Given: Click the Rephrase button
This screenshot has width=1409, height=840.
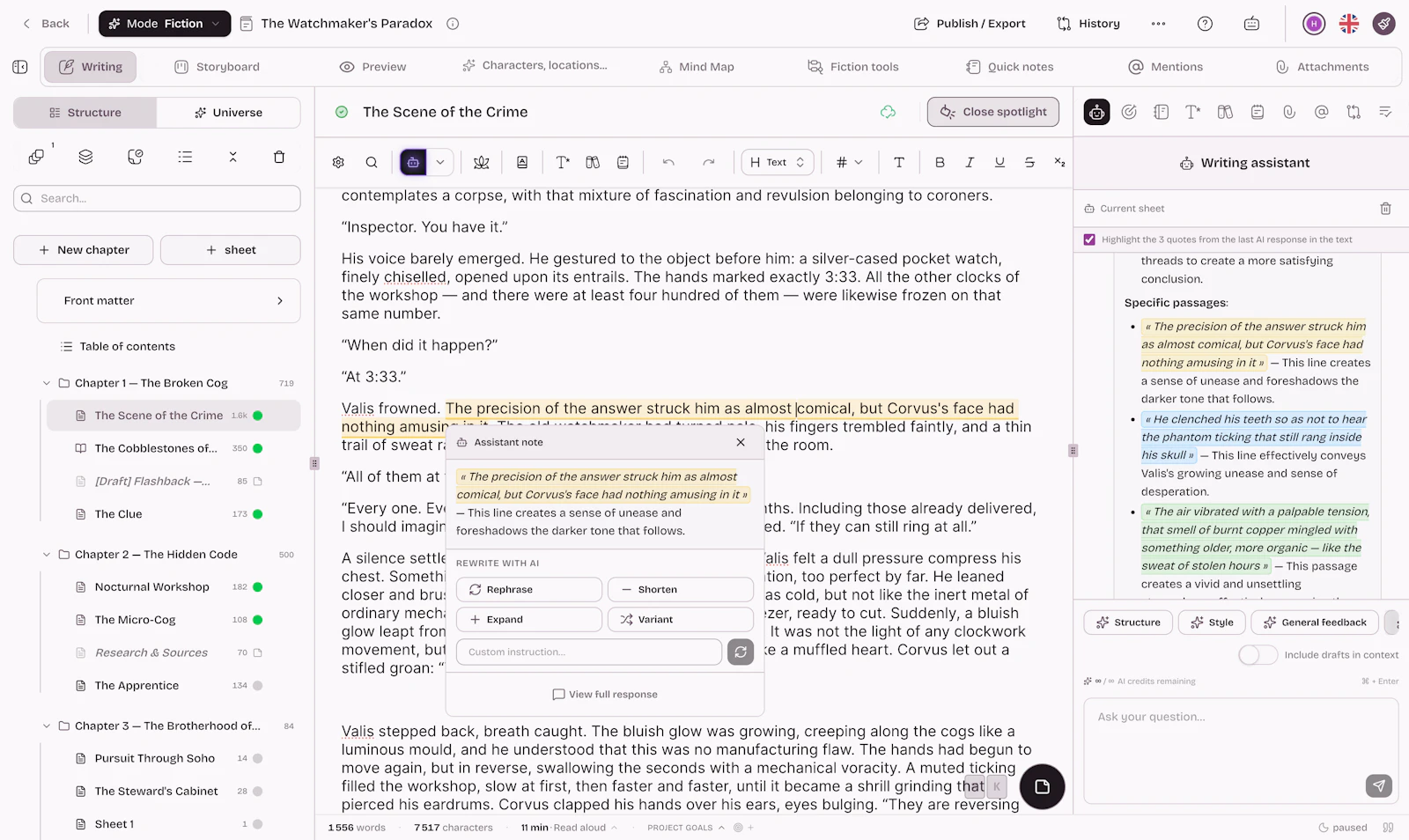Looking at the screenshot, I should tap(529, 590).
